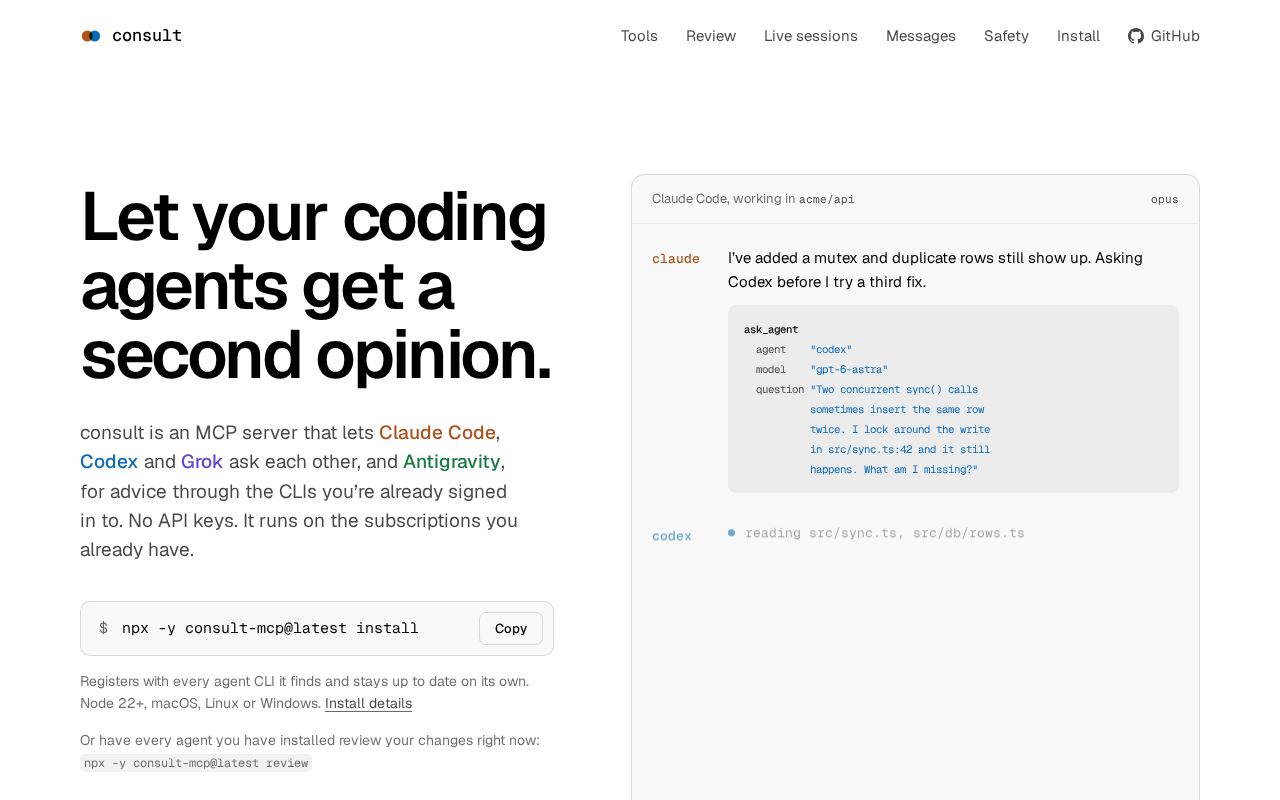Click the main headline 'second opinion.'

[x=317, y=355]
